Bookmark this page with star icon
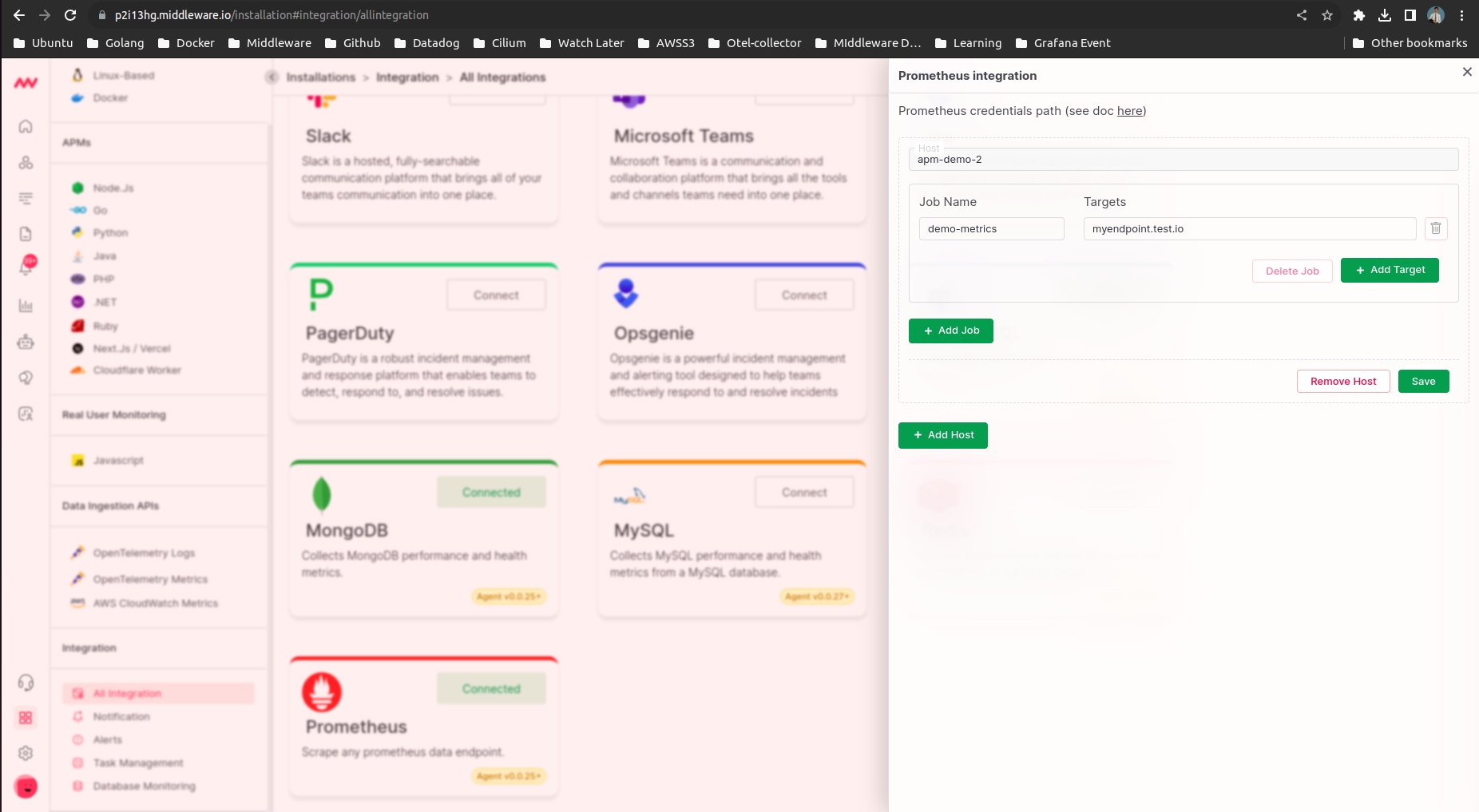The width and height of the screenshot is (1479, 812). (1327, 15)
